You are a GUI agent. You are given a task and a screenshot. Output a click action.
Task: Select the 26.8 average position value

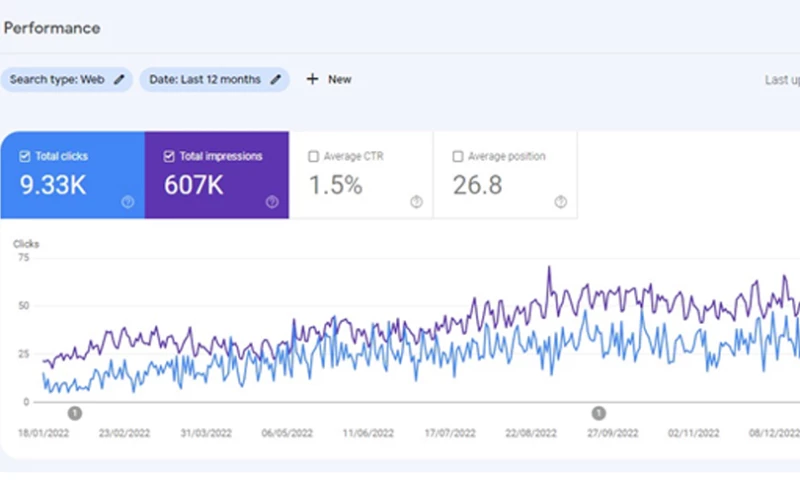point(477,185)
